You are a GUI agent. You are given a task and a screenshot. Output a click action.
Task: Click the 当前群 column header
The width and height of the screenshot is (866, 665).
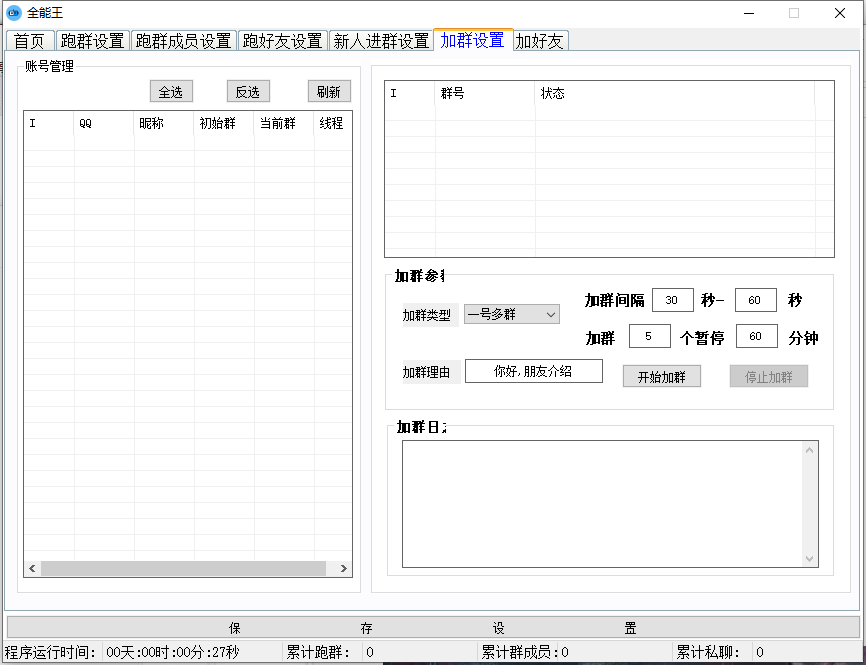pos(284,123)
